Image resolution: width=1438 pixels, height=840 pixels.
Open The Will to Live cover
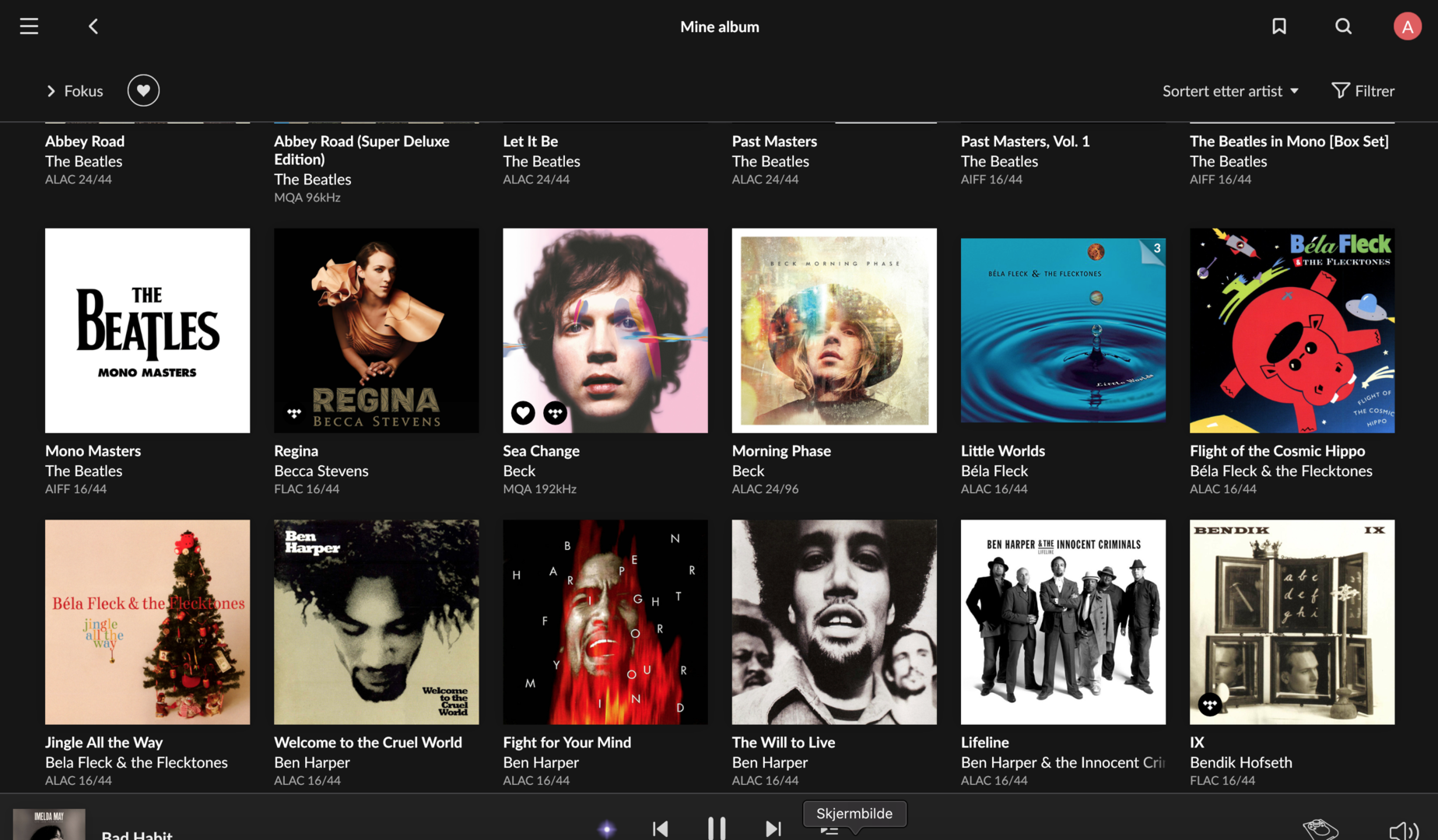834,622
